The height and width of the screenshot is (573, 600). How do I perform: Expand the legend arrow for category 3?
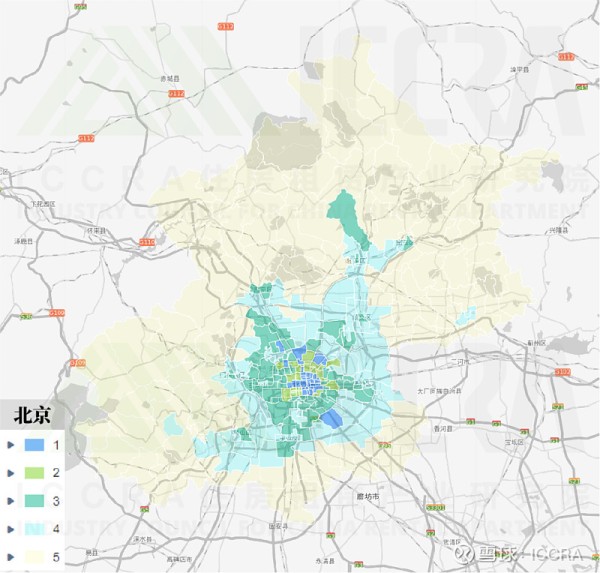[10, 499]
